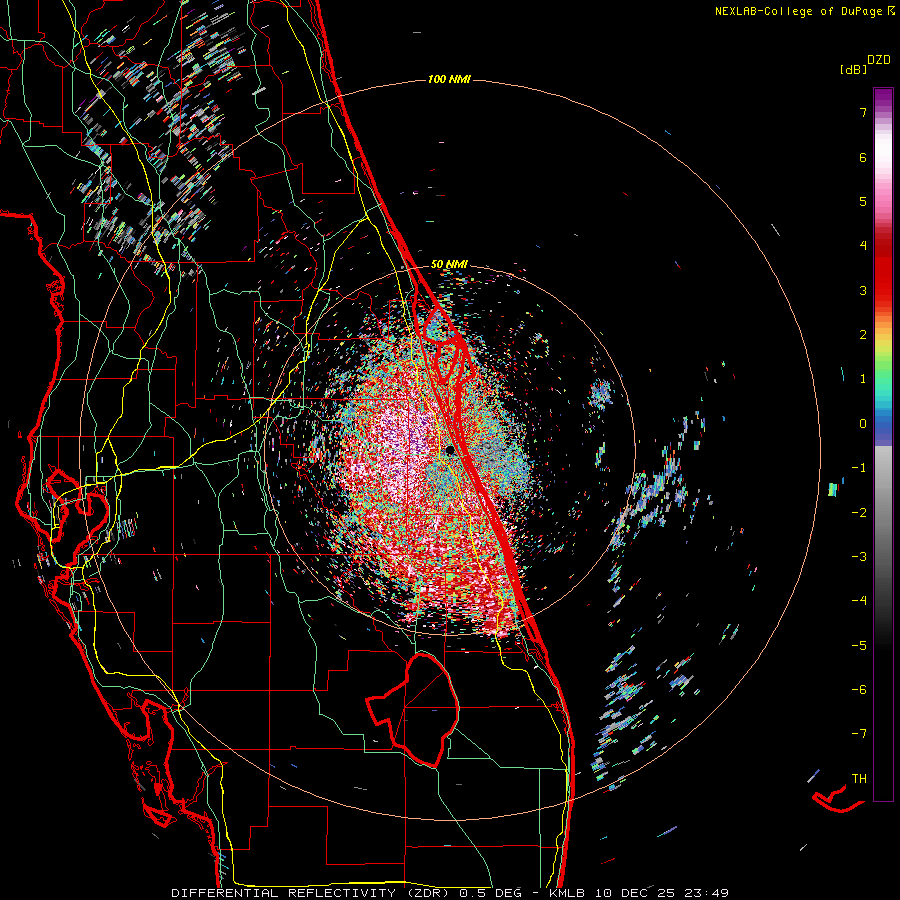Click the 50 NMI range ring label

point(449,264)
